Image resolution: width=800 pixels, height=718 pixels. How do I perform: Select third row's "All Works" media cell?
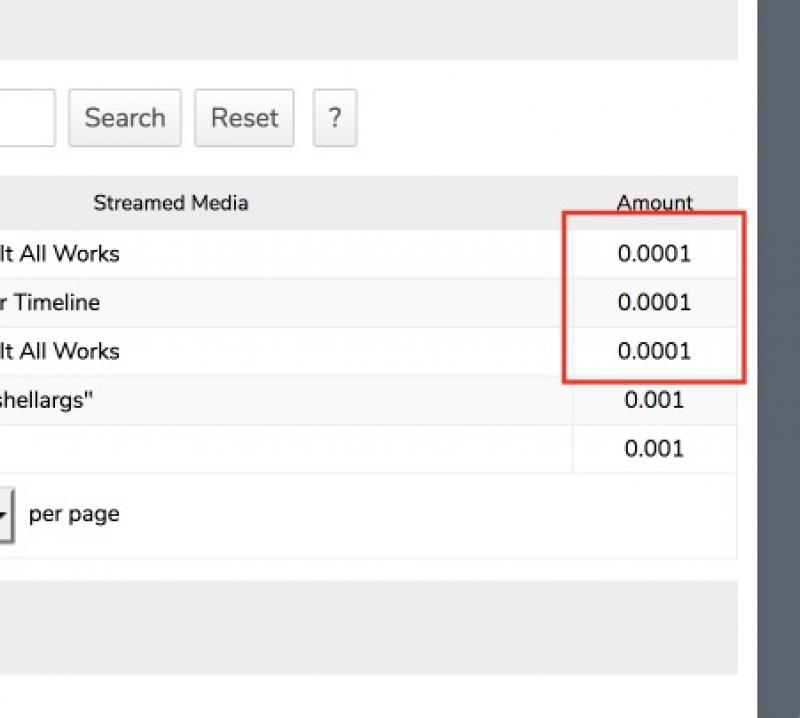point(60,352)
